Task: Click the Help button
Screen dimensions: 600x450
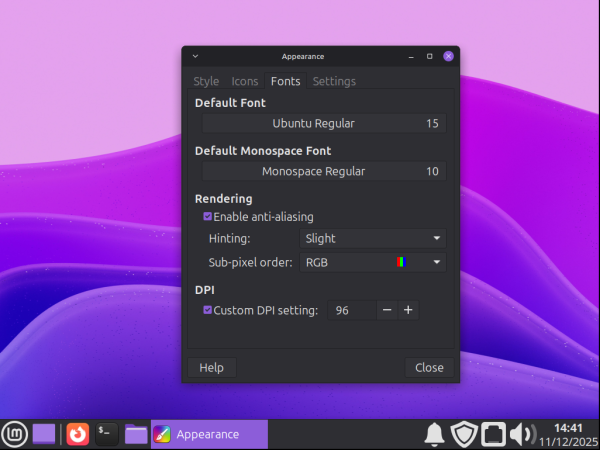Action: click(x=212, y=367)
